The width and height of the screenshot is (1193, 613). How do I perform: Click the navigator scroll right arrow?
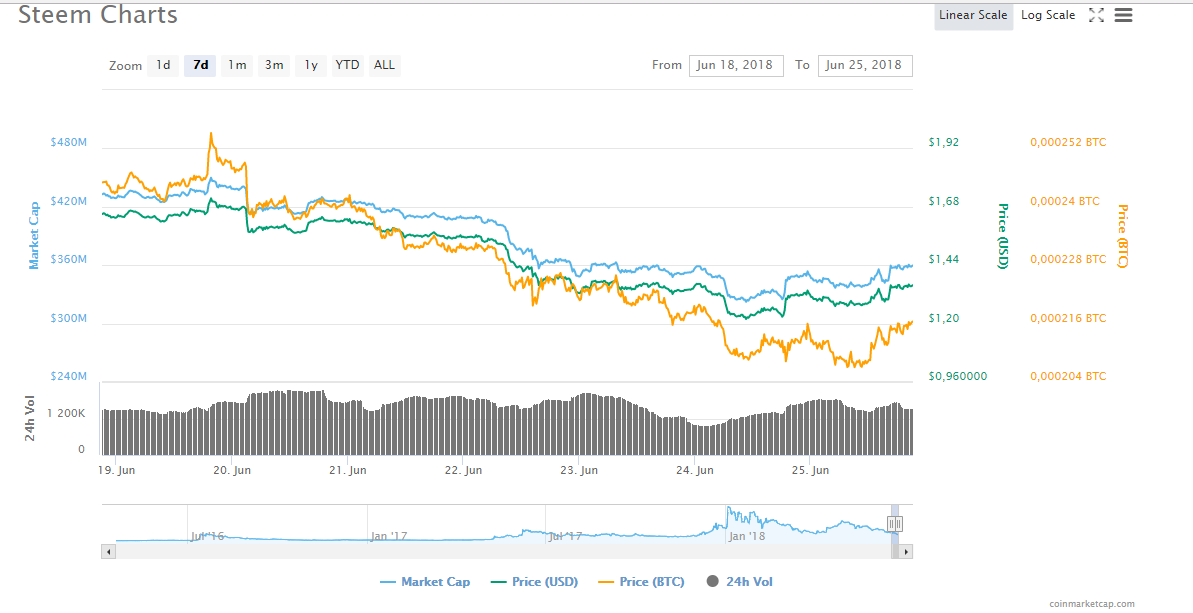905,552
